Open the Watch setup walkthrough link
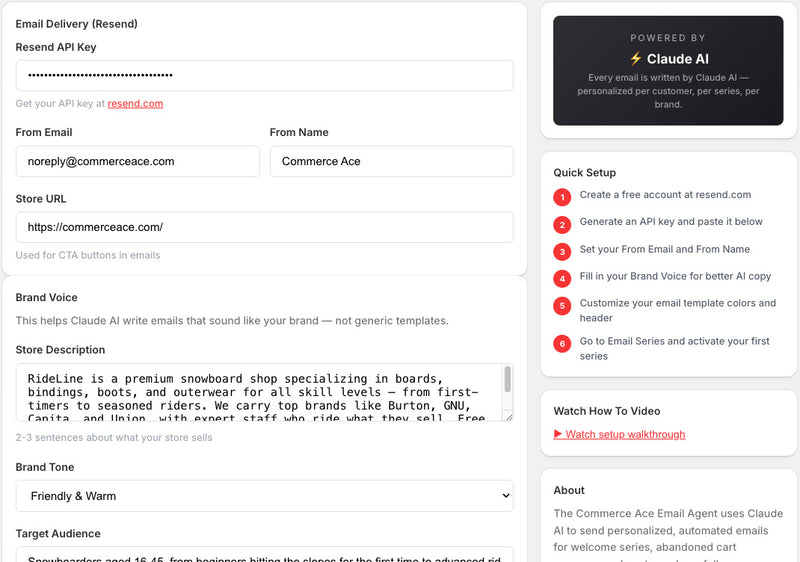 click(619, 435)
